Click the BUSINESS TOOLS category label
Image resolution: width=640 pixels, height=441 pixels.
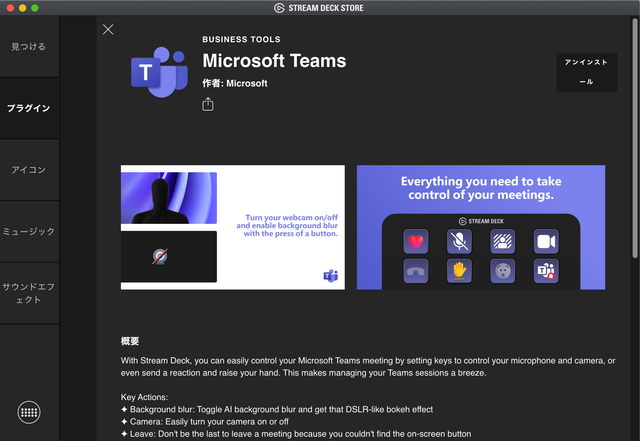point(241,39)
